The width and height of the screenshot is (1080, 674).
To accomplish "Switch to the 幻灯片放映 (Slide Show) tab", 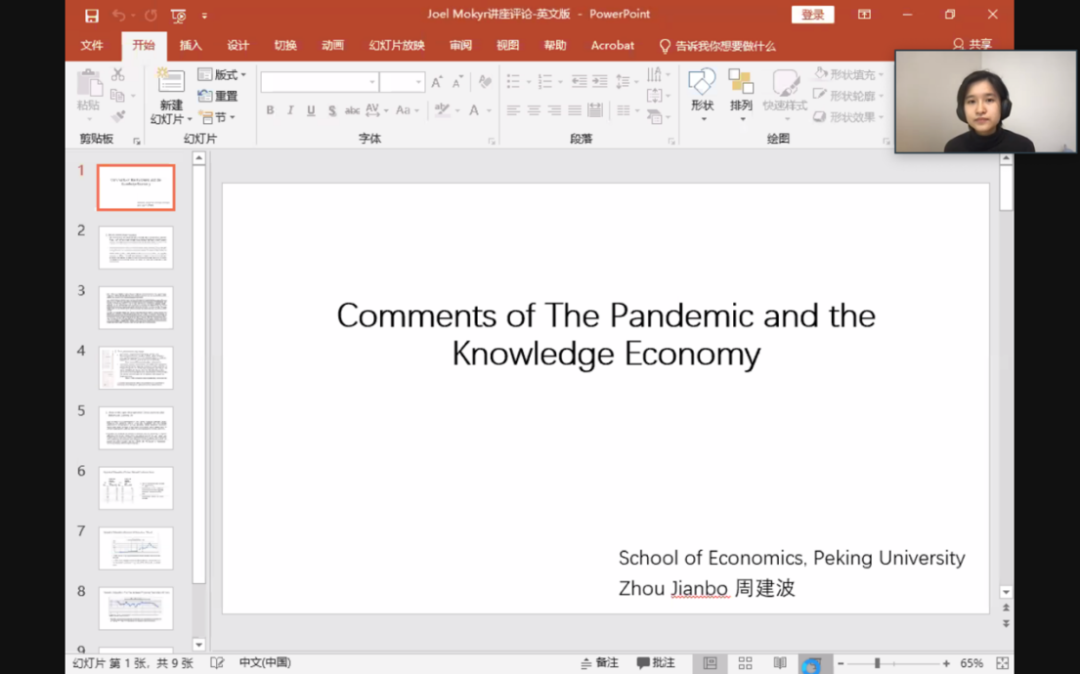I will [x=396, y=45].
